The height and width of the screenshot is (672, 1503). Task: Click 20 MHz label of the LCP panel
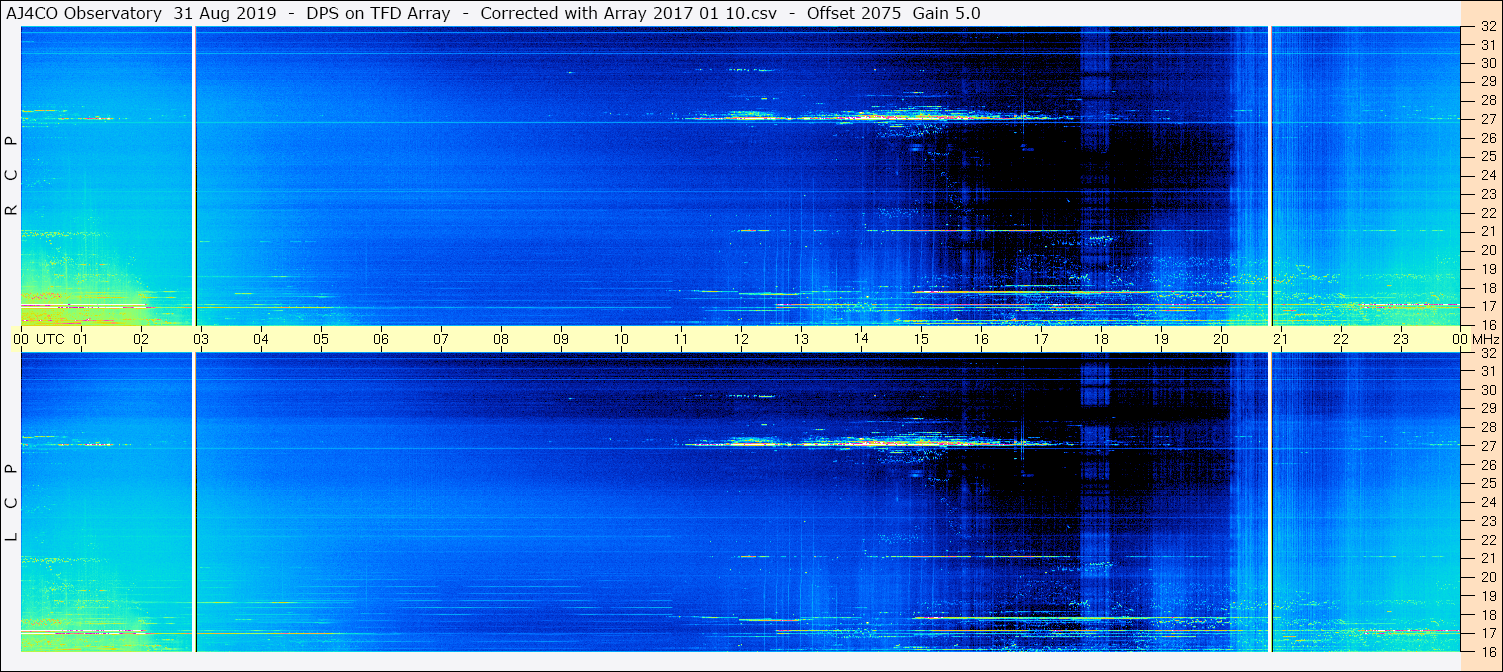click(x=1488, y=577)
